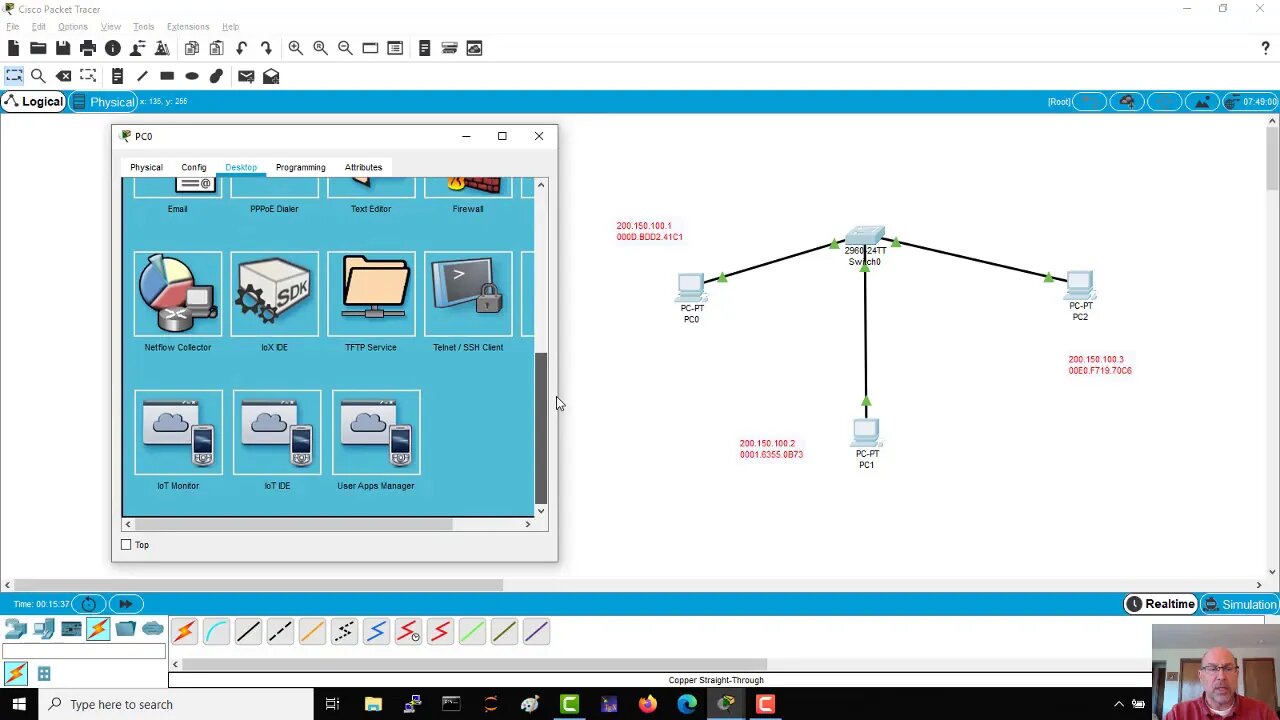Select the Connections category lightning icon
The image size is (1280, 720).
pos(98,629)
